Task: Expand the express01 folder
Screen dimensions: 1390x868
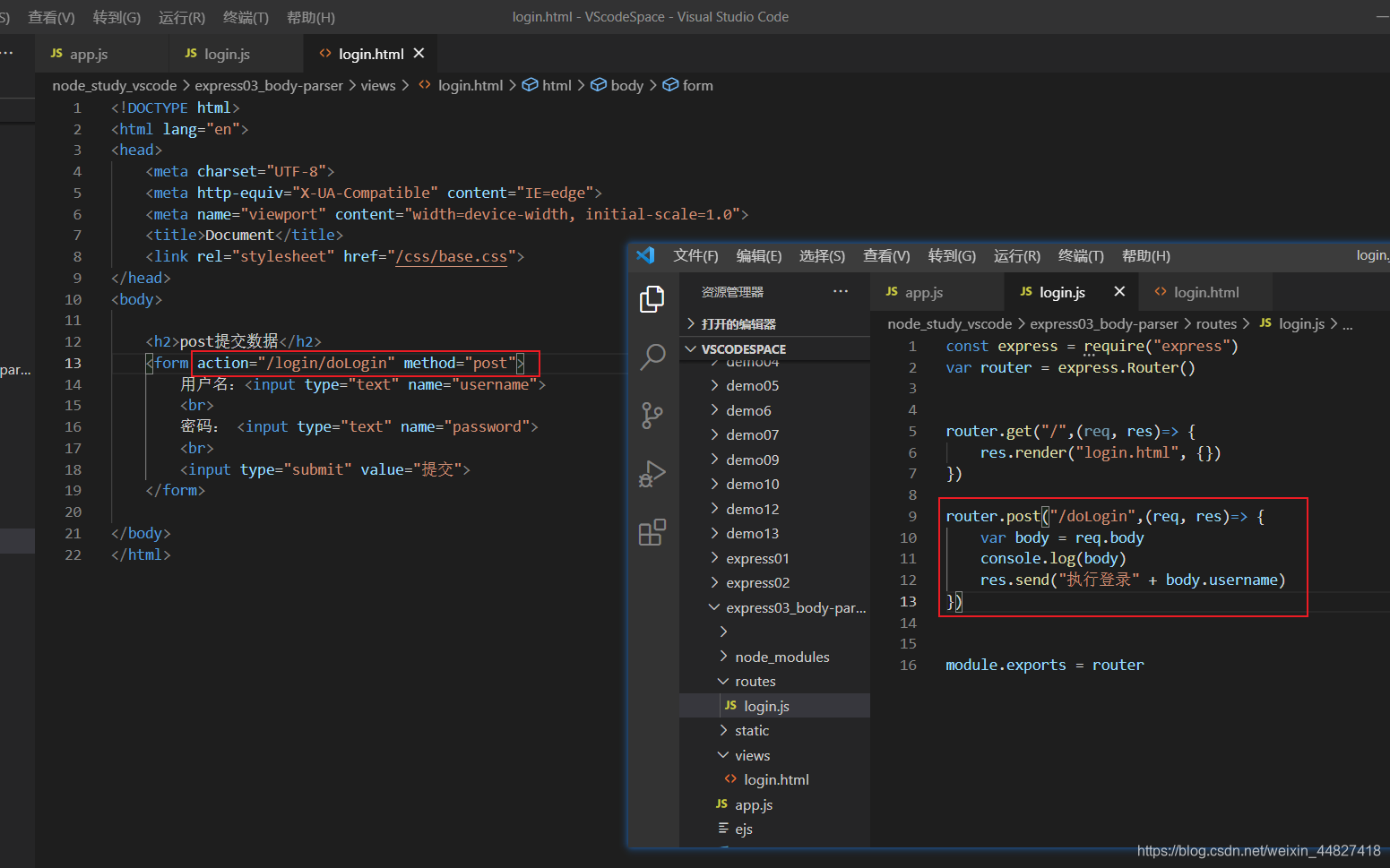Action: [714, 558]
